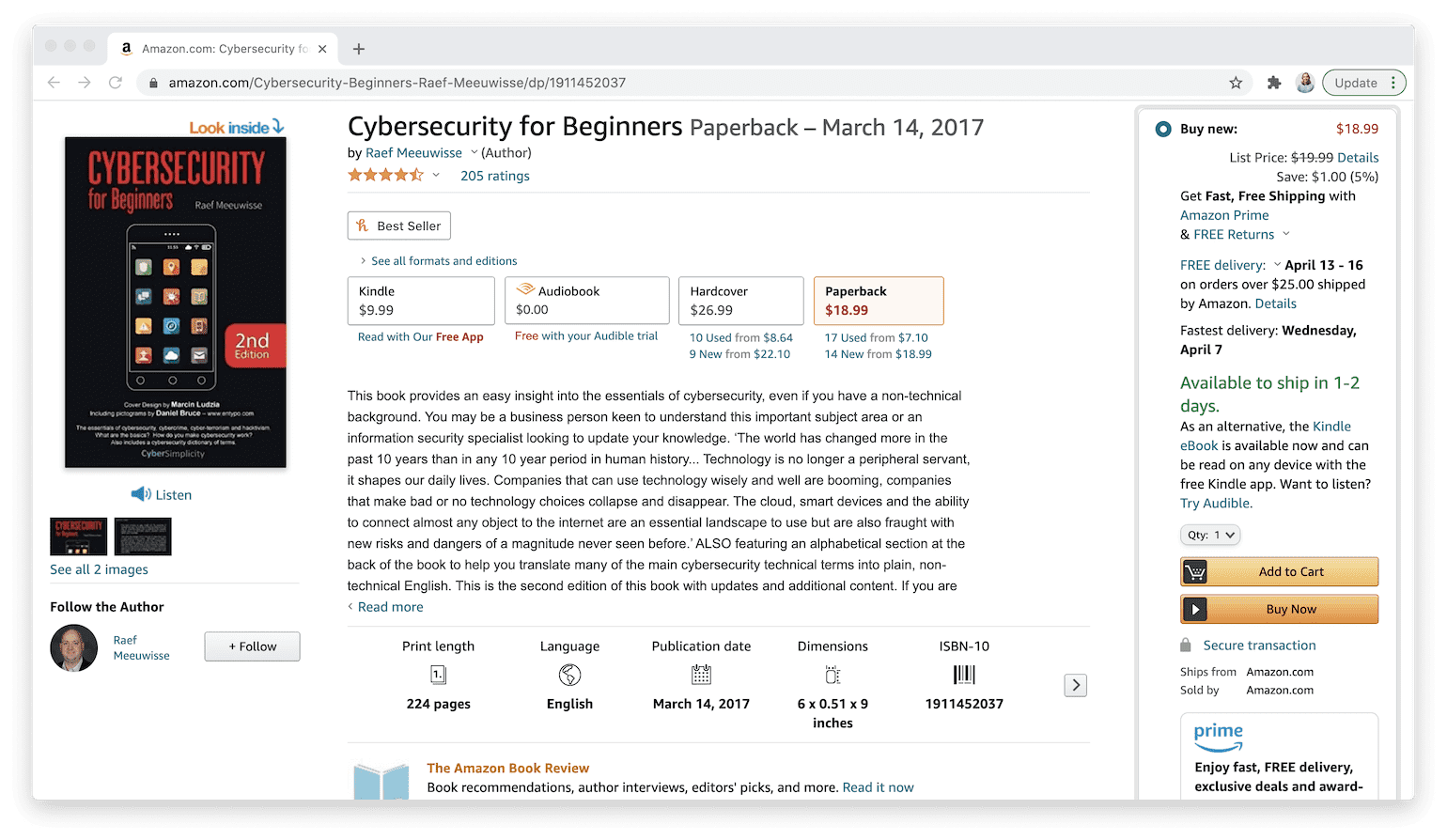1447x840 pixels.
Task: Open the Qty quantity dropdown
Action: (x=1210, y=535)
